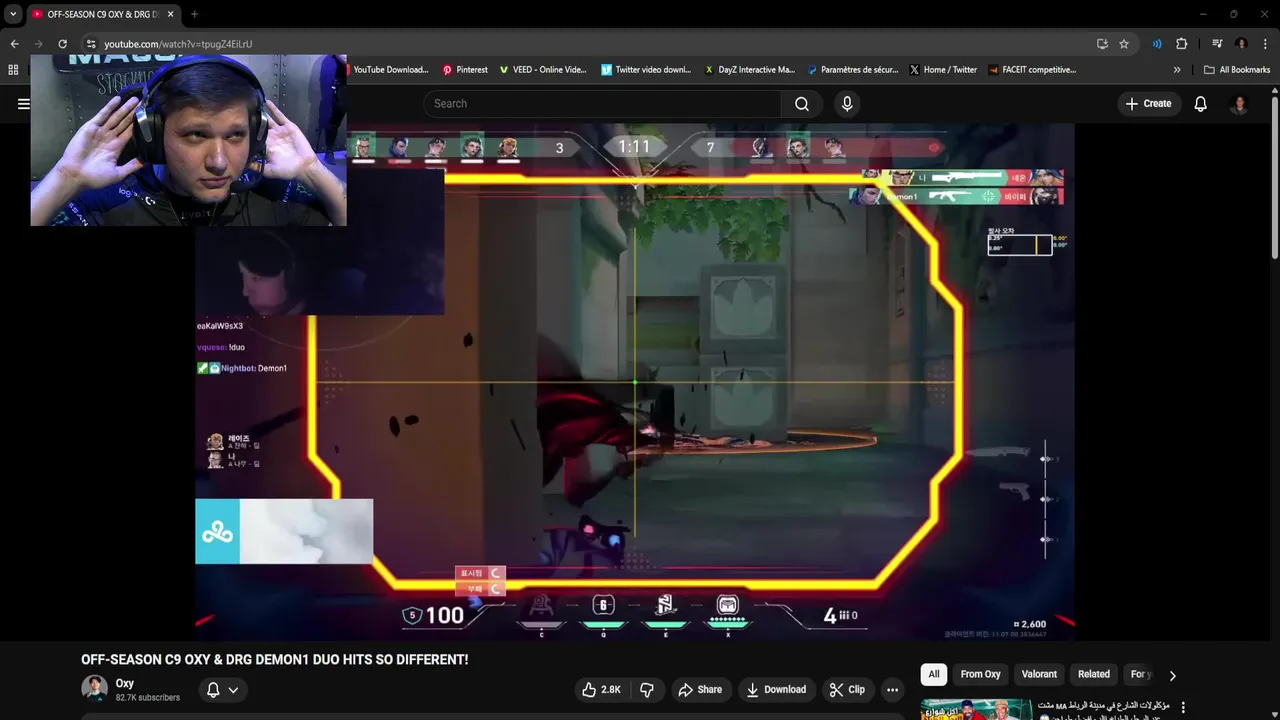This screenshot has width=1280, height=720.
Task: Click the 82.7K subscribers text
Action: (x=147, y=698)
